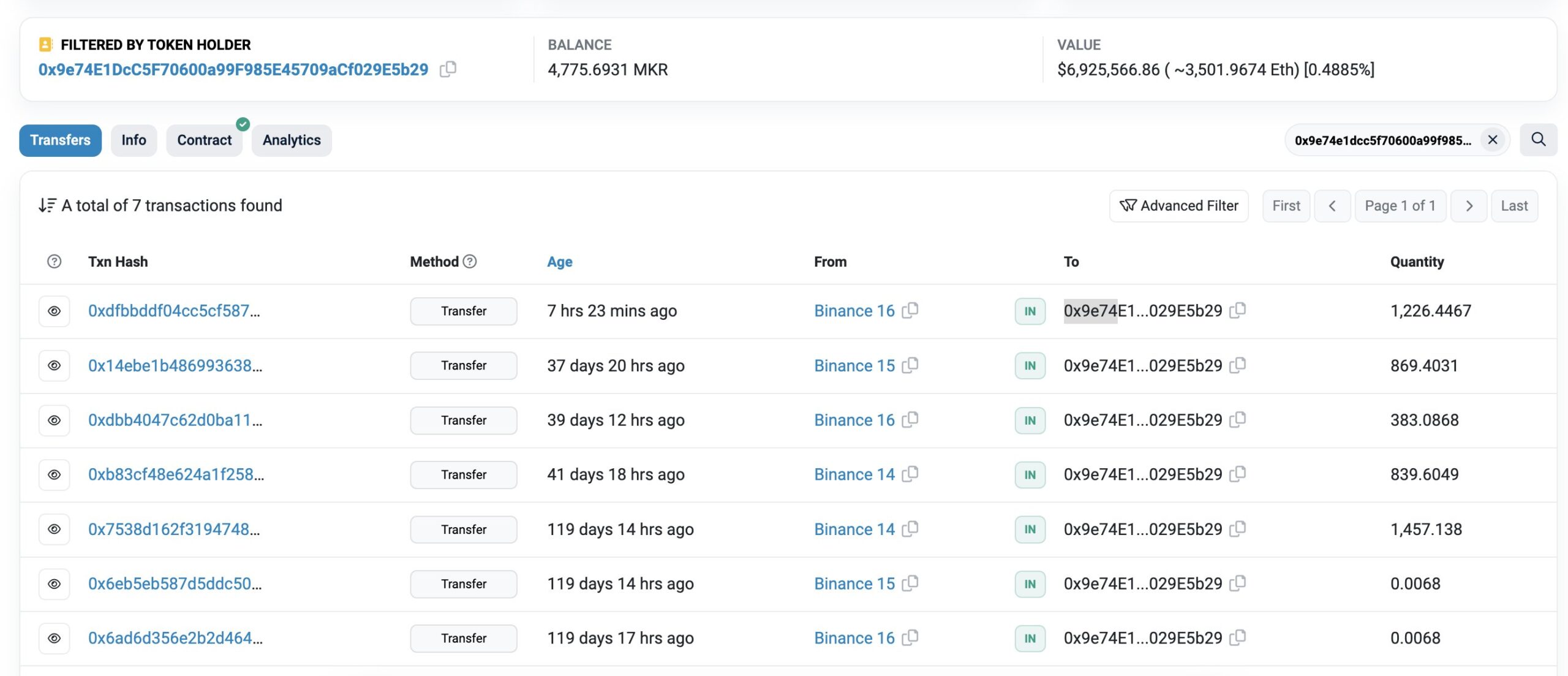Open transaction 0xdfbbddf04cc5cf587...
The width and height of the screenshot is (1568, 676).
174,311
